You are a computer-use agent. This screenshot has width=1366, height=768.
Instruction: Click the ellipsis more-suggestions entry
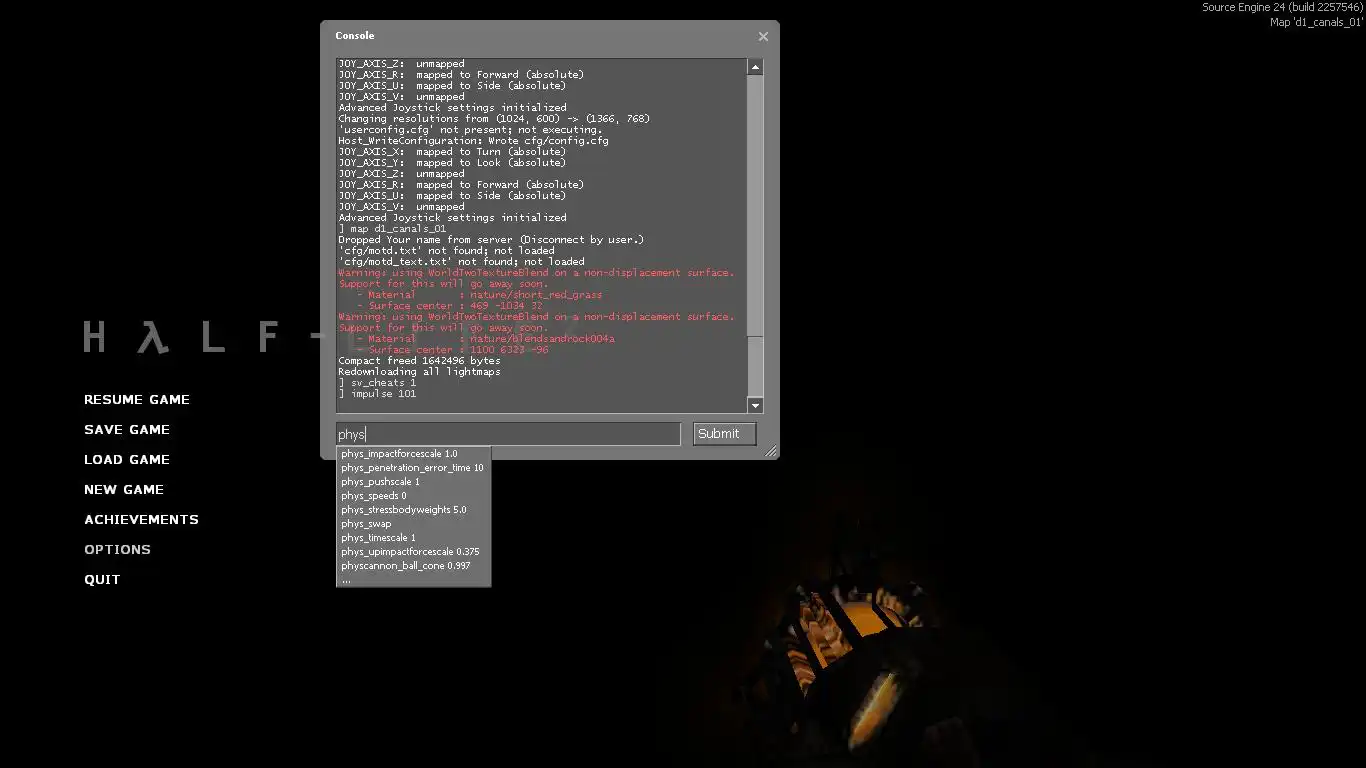pyautogui.click(x=414, y=580)
